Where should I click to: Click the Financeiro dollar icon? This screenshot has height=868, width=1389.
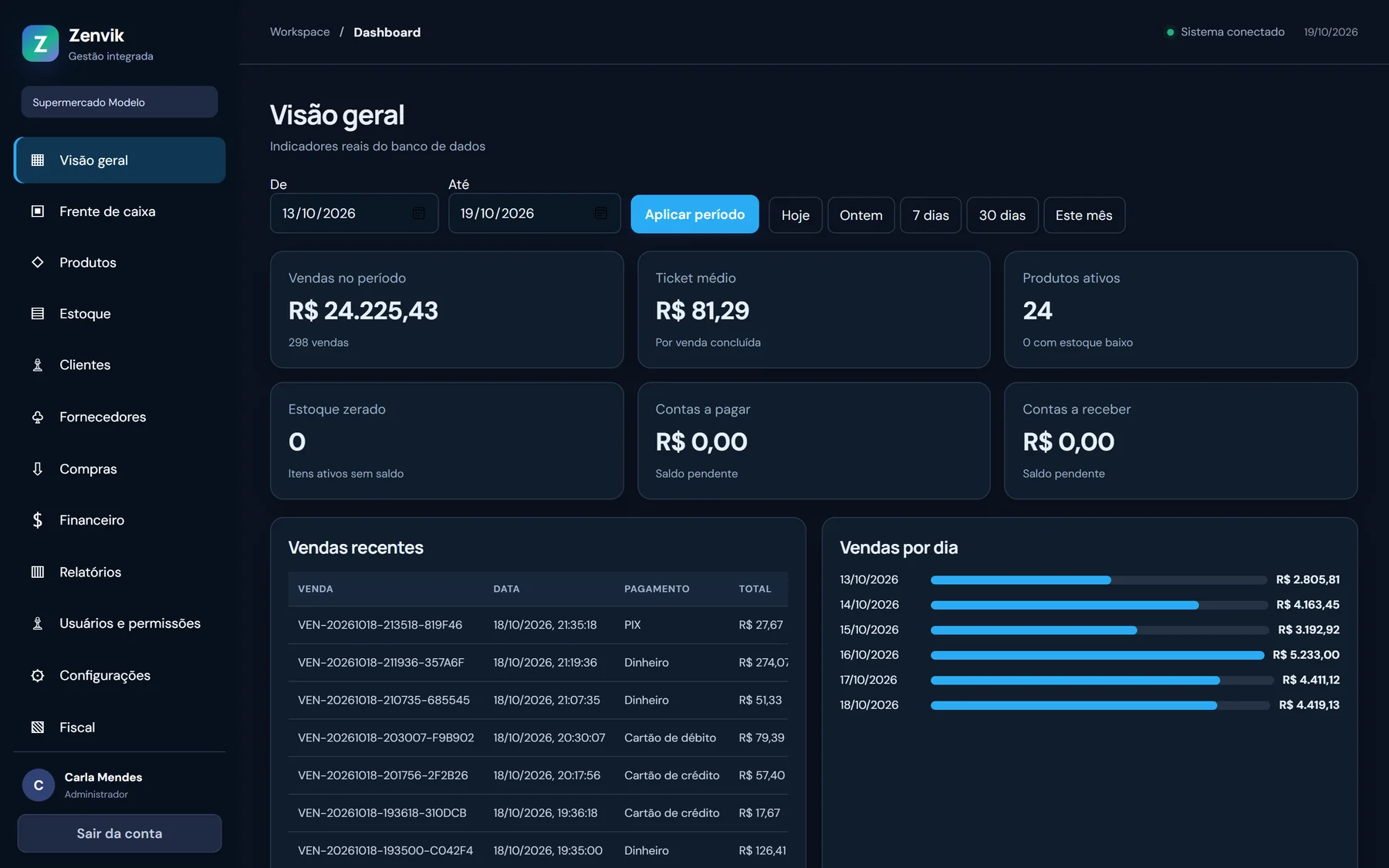(x=37, y=520)
